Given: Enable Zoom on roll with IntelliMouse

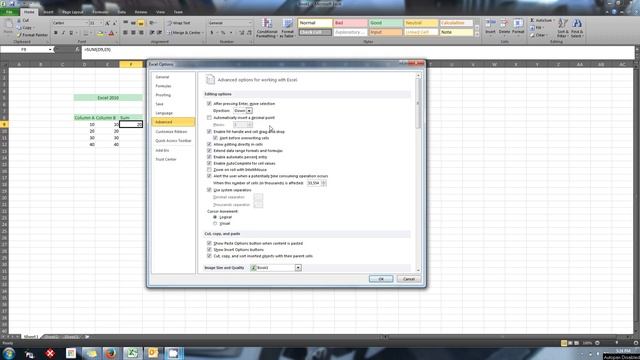Looking at the screenshot, I should 209,169.
